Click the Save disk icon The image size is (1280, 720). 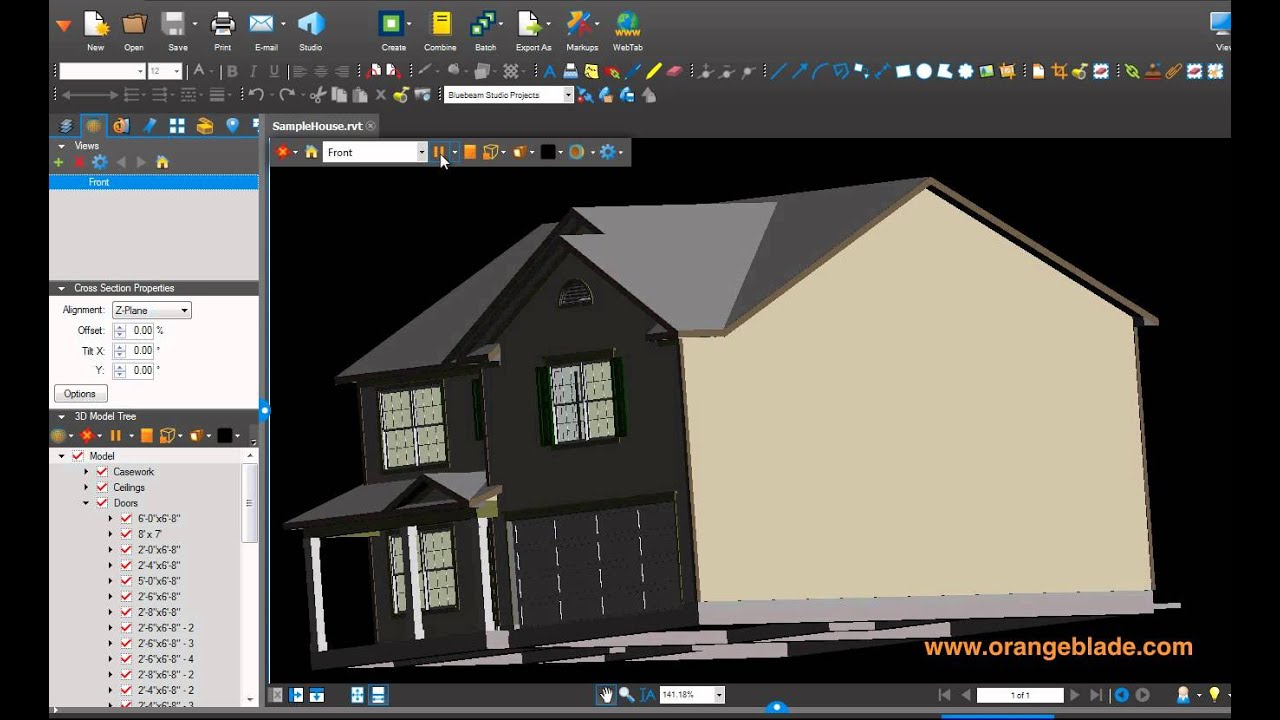(x=174, y=24)
